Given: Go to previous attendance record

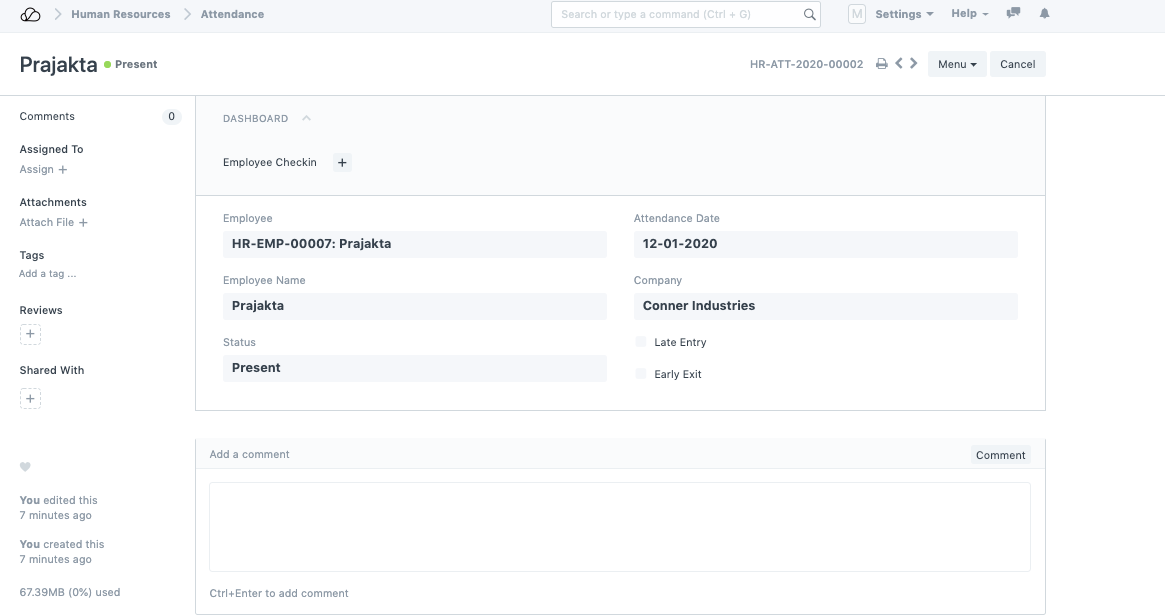Looking at the screenshot, I should tap(899, 64).
